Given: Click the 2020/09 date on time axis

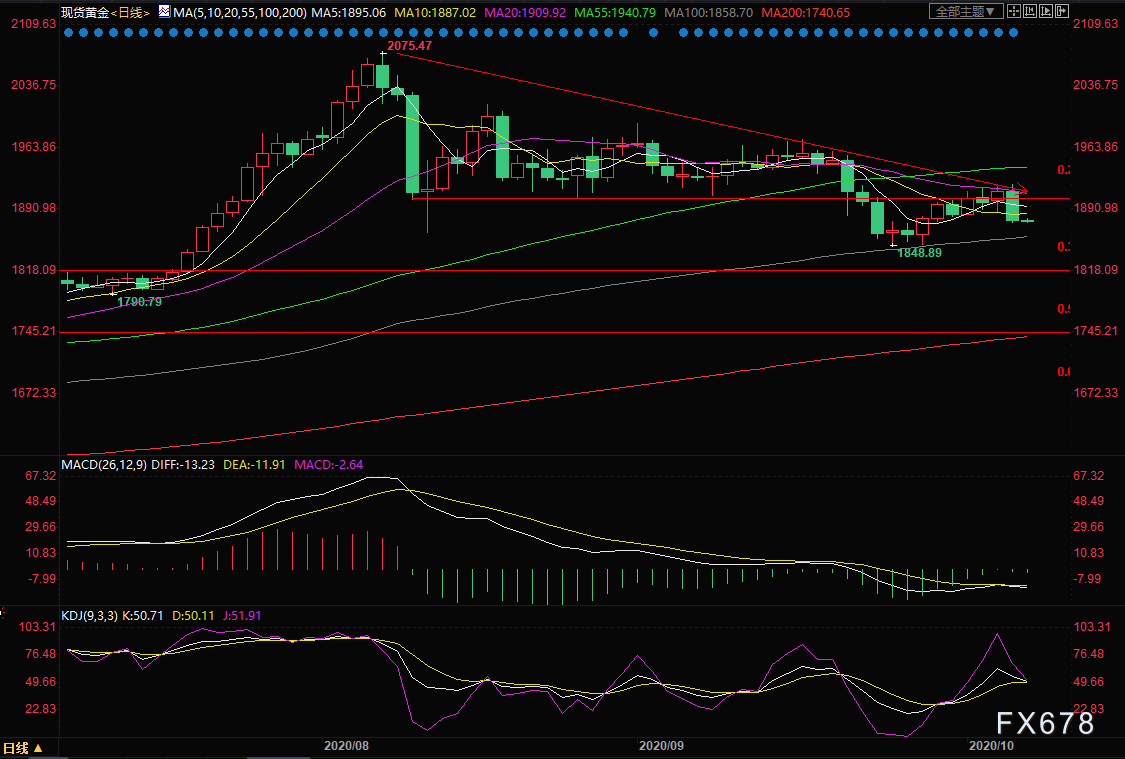Looking at the screenshot, I should 660,745.
